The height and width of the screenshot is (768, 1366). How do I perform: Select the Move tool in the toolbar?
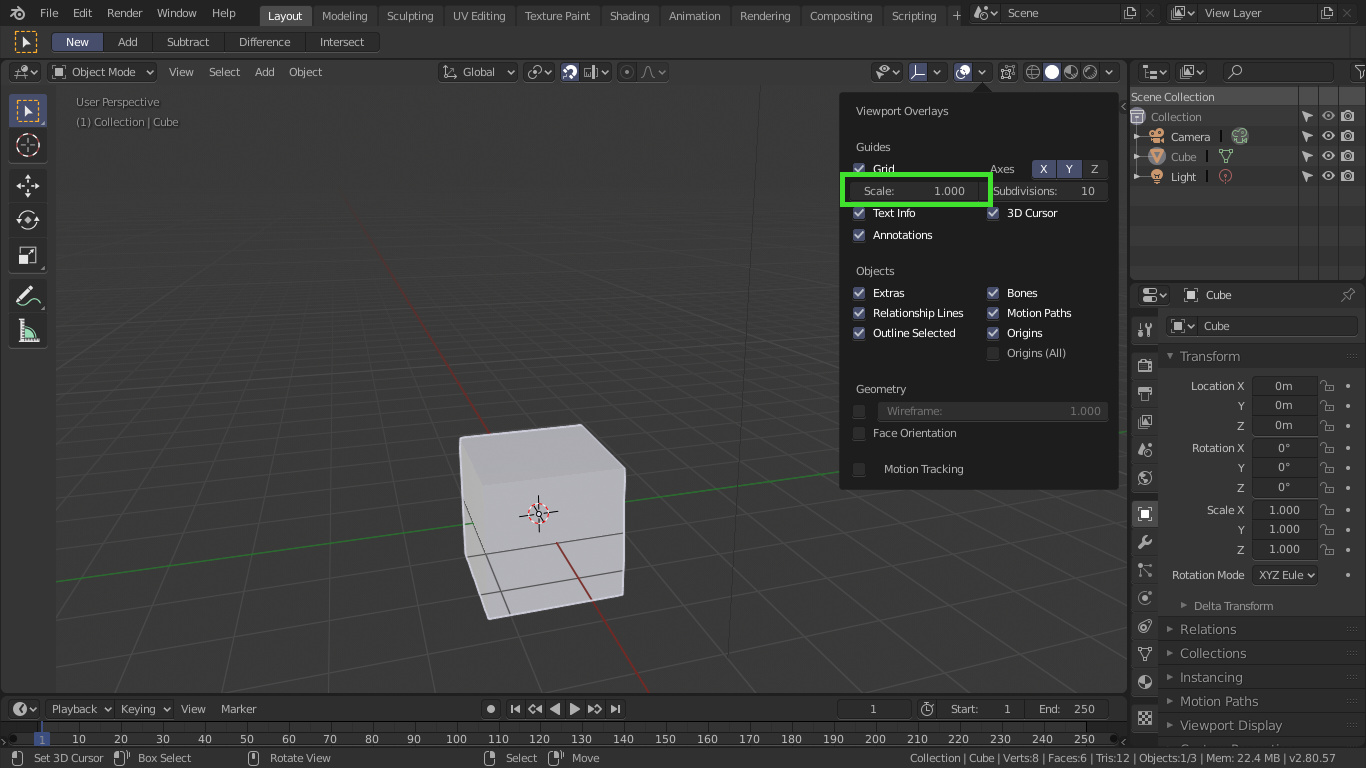[27, 184]
